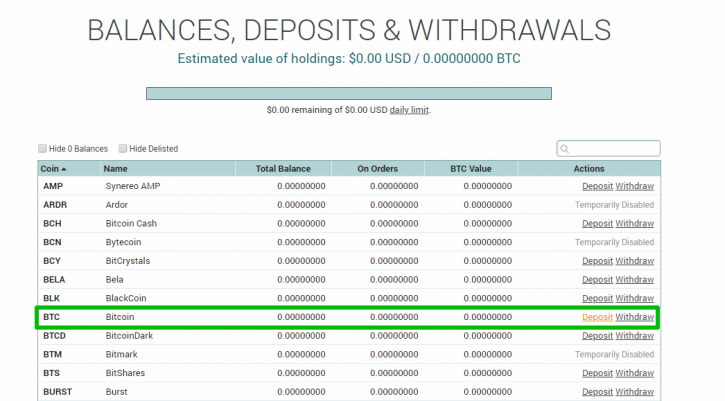Select the BTS coin symbol
725x401 pixels.
(51, 373)
